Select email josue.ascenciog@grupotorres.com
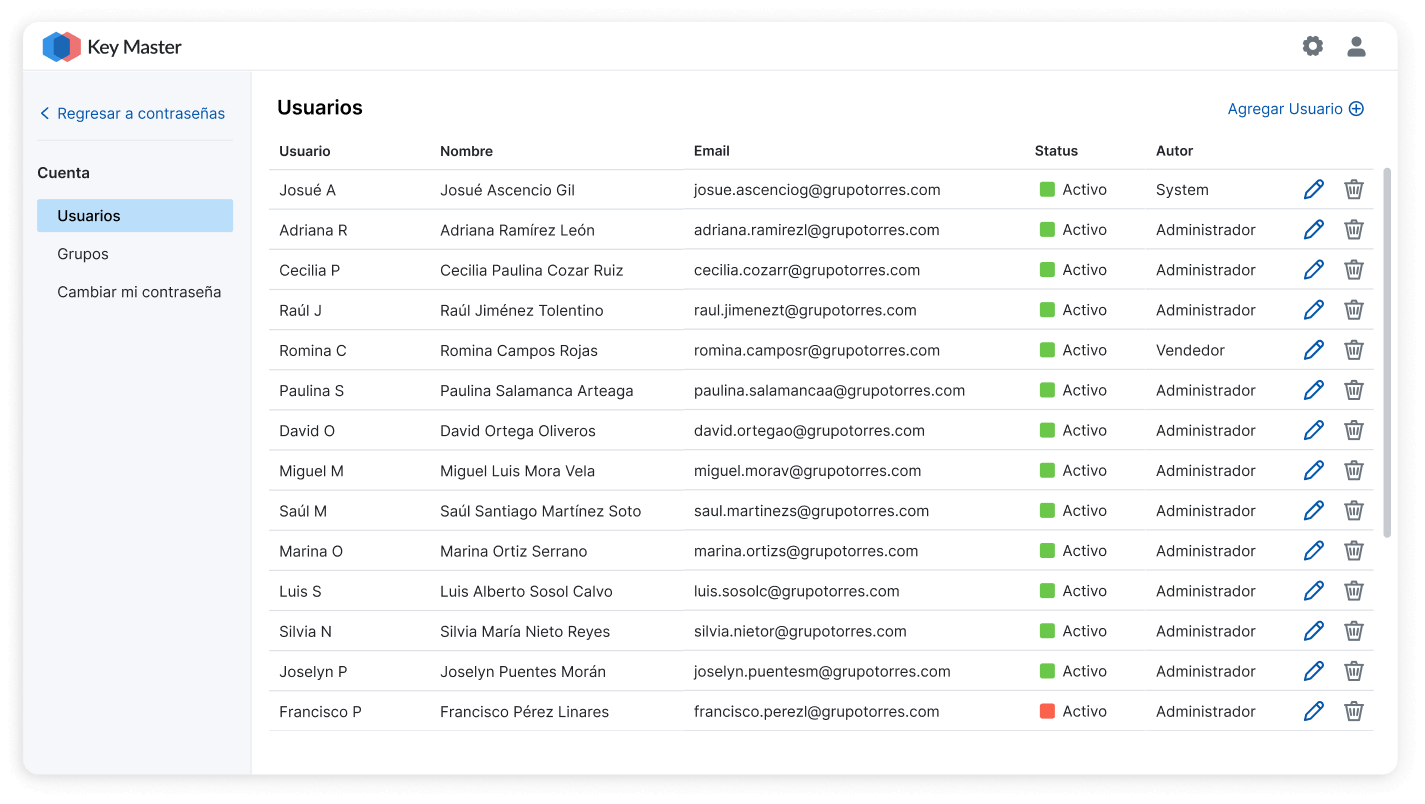The height and width of the screenshot is (804, 1425). (x=817, y=190)
